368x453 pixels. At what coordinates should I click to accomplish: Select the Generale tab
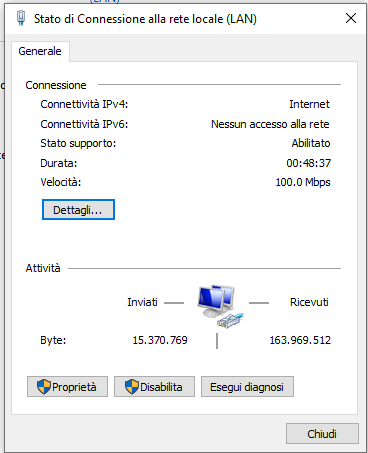[x=40, y=51]
